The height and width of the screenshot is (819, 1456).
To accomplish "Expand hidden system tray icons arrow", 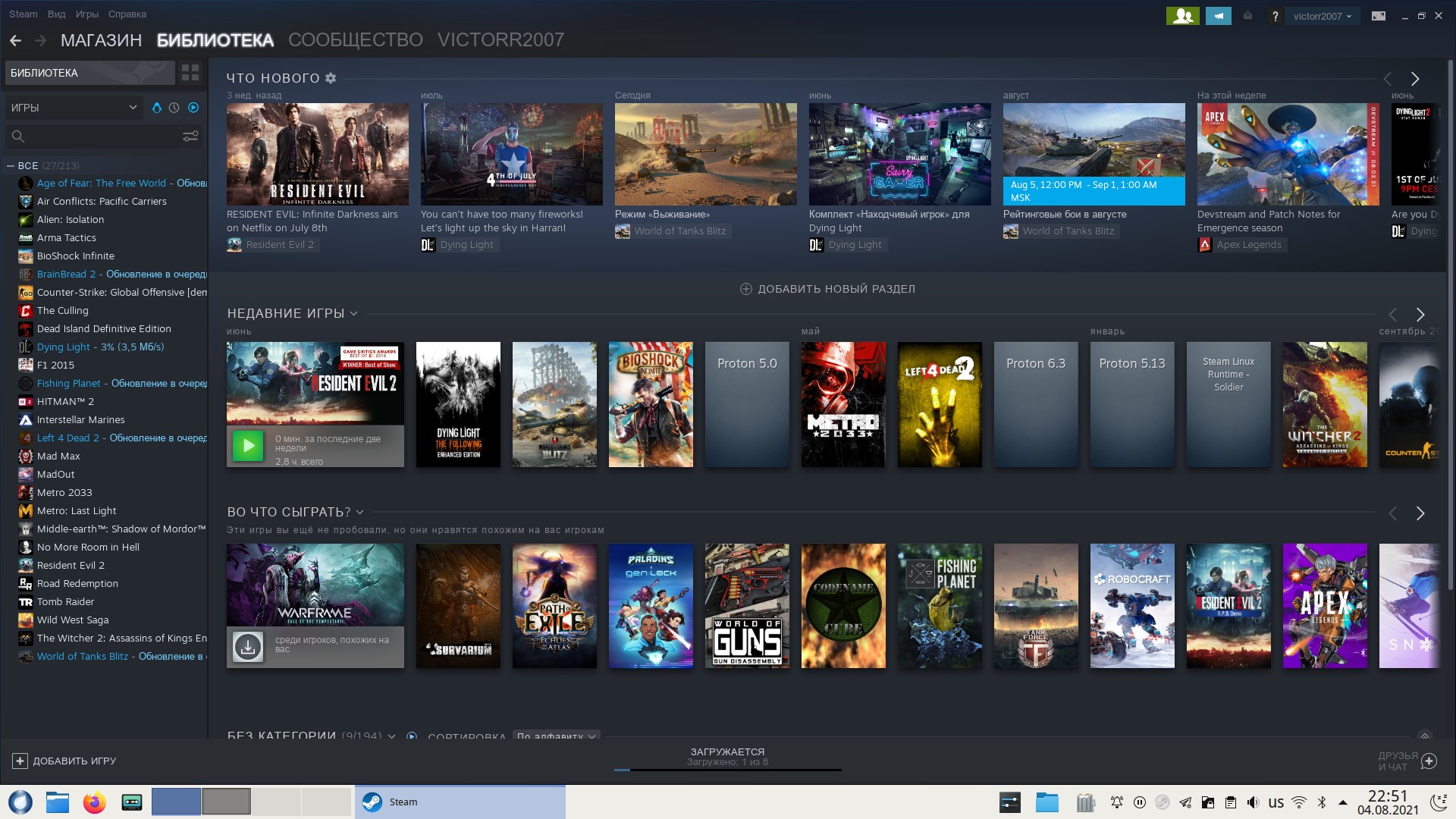I will click(x=1343, y=802).
